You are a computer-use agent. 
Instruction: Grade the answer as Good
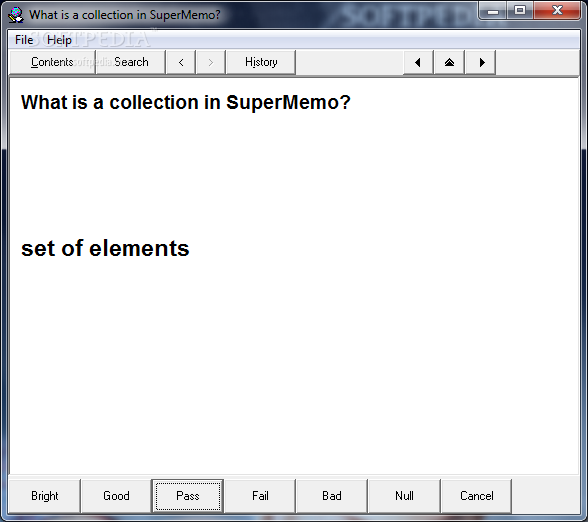point(116,496)
